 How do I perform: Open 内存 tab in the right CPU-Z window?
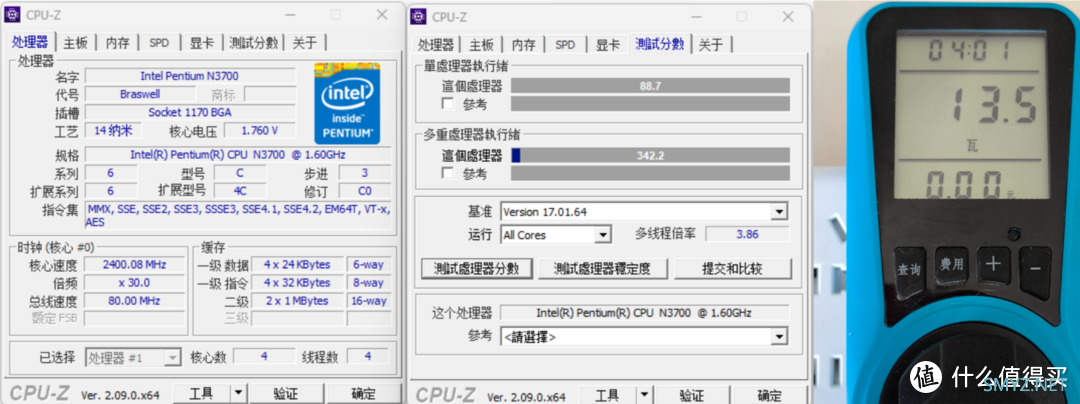point(523,45)
